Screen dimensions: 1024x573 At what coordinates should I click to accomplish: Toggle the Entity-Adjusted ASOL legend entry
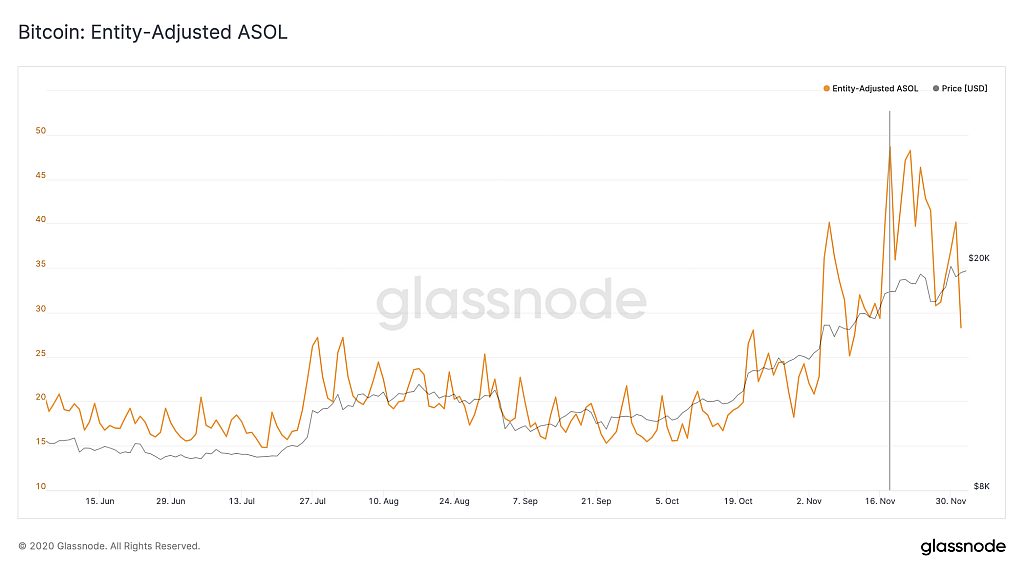coord(871,88)
